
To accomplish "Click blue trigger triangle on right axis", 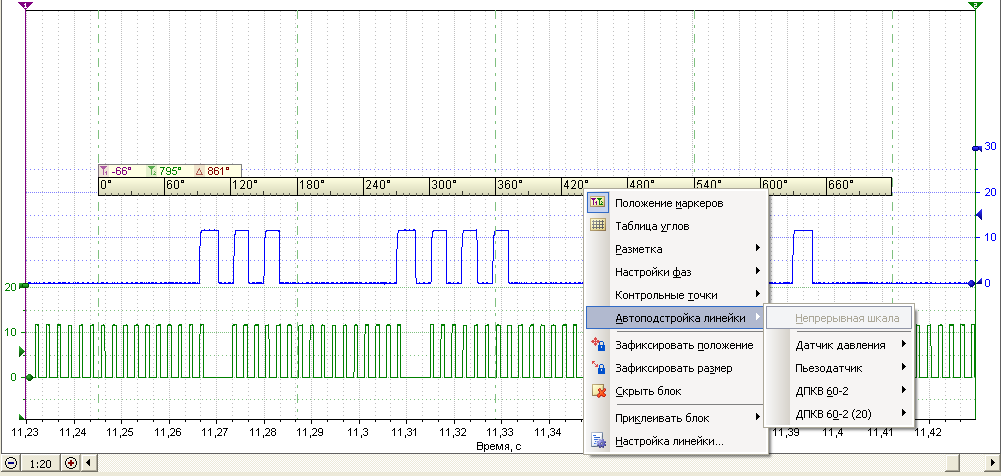I will pos(979,216).
